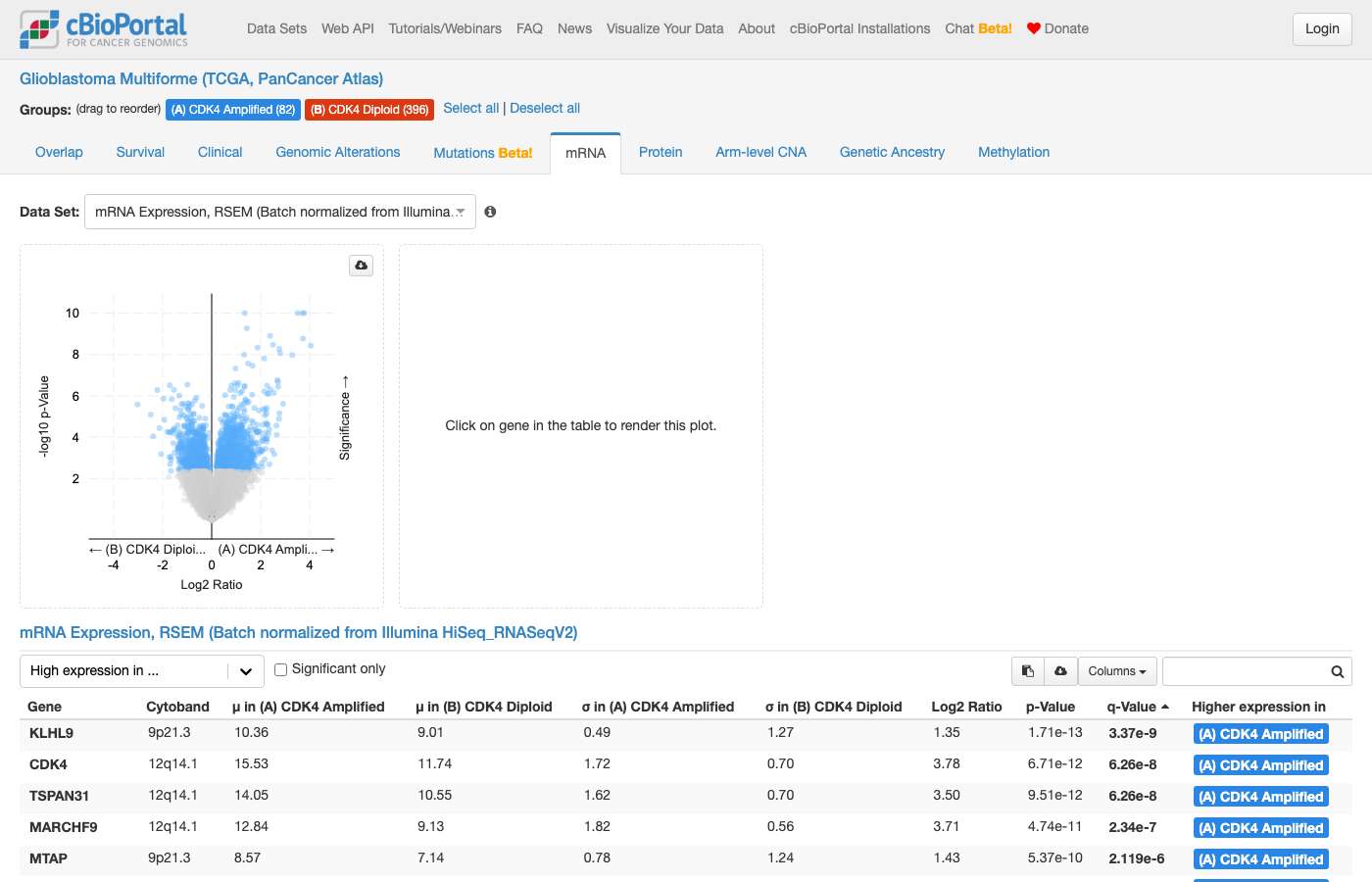This screenshot has height=882, width=1372.
Task: Click the Donate heart icon
Action: tap(1033, 28)
